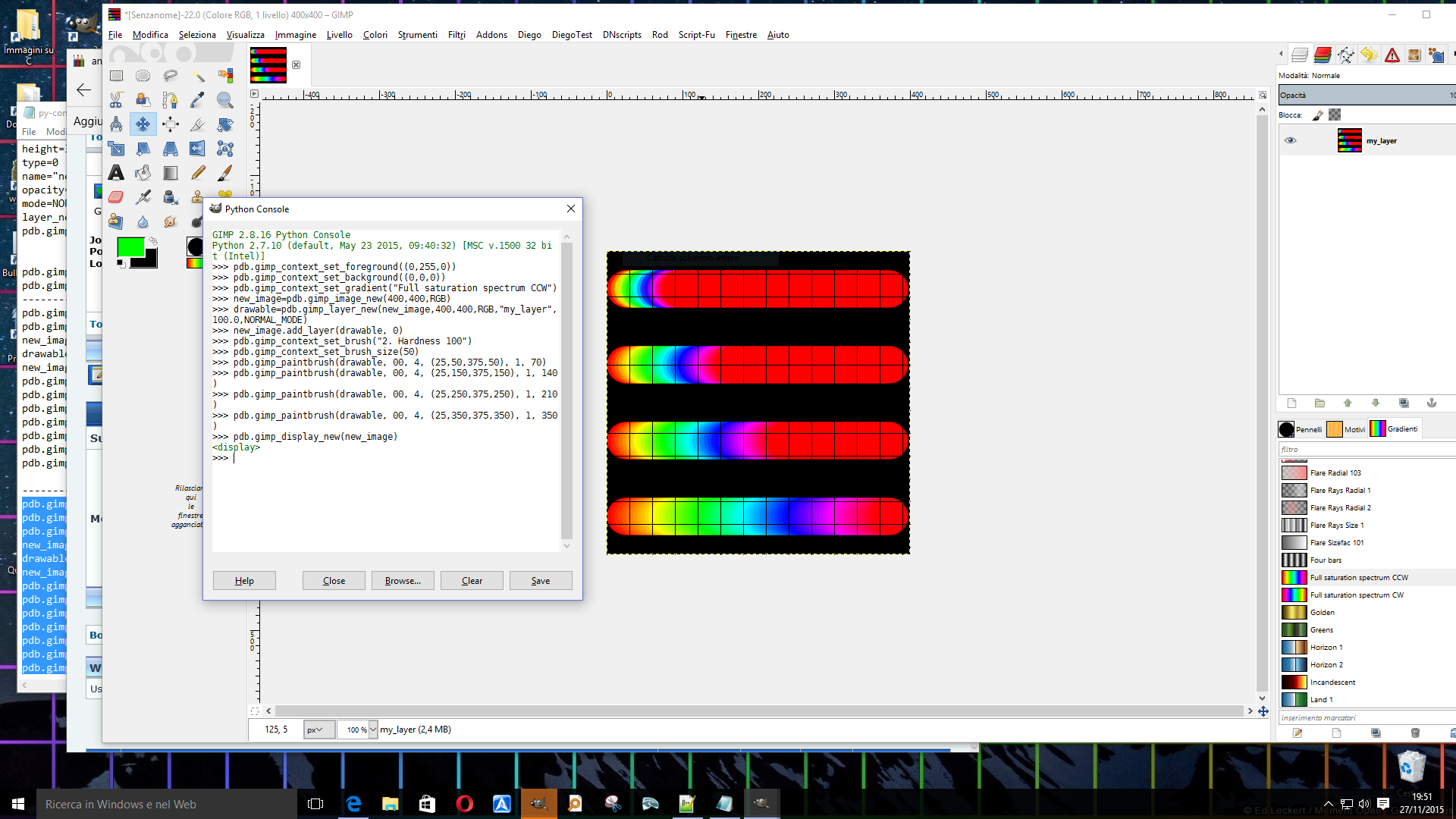
Task: Select the Rectangle Select tool
Action: (x=116, y=75)
